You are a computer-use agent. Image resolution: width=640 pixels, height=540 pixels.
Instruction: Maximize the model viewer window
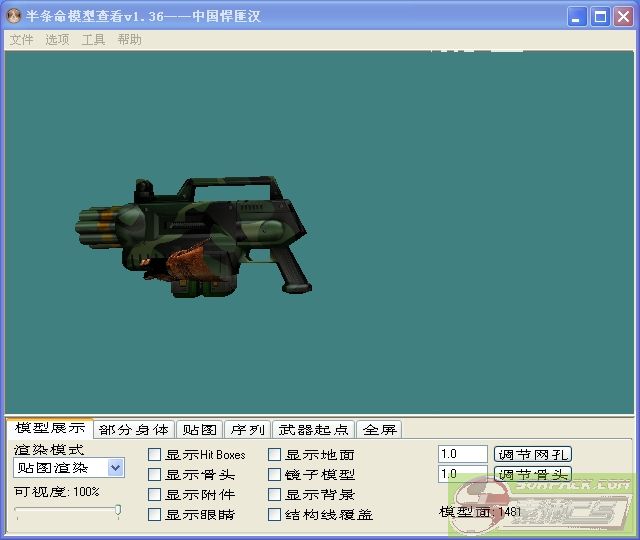600,17
